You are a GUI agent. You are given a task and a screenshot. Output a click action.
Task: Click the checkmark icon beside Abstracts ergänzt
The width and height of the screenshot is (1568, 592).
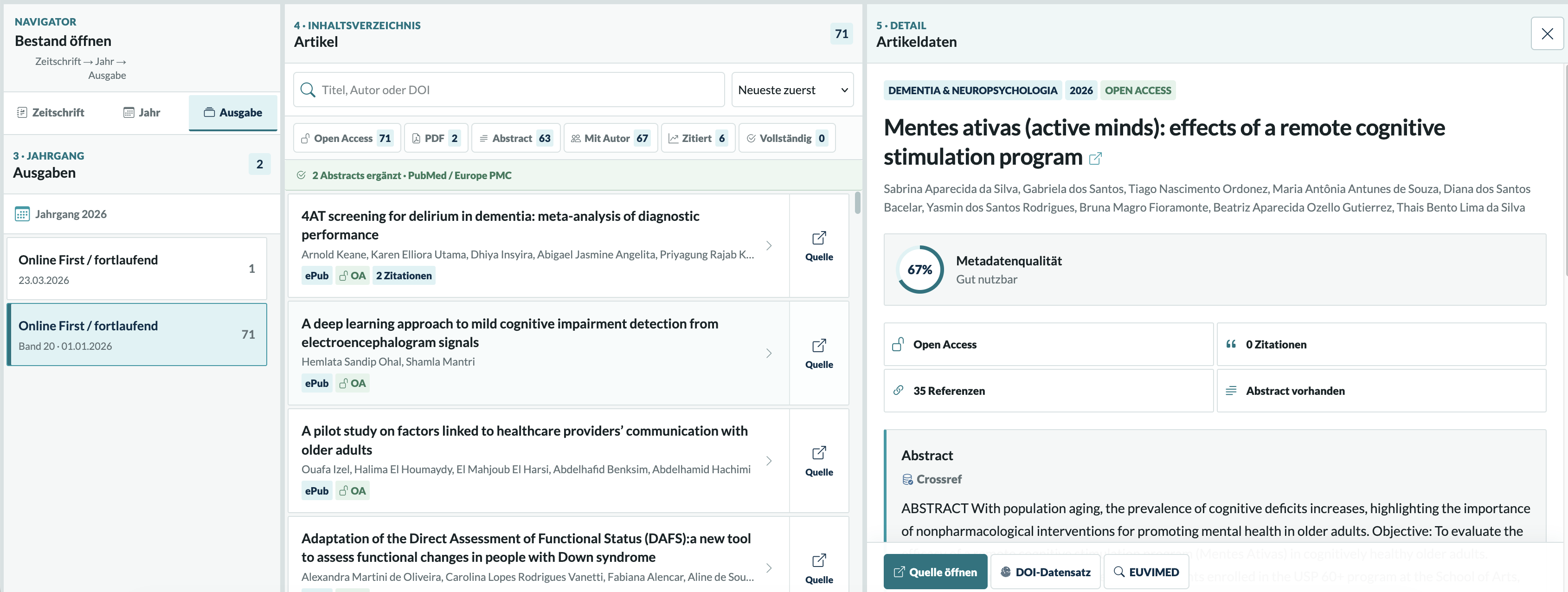coord(301,175)
